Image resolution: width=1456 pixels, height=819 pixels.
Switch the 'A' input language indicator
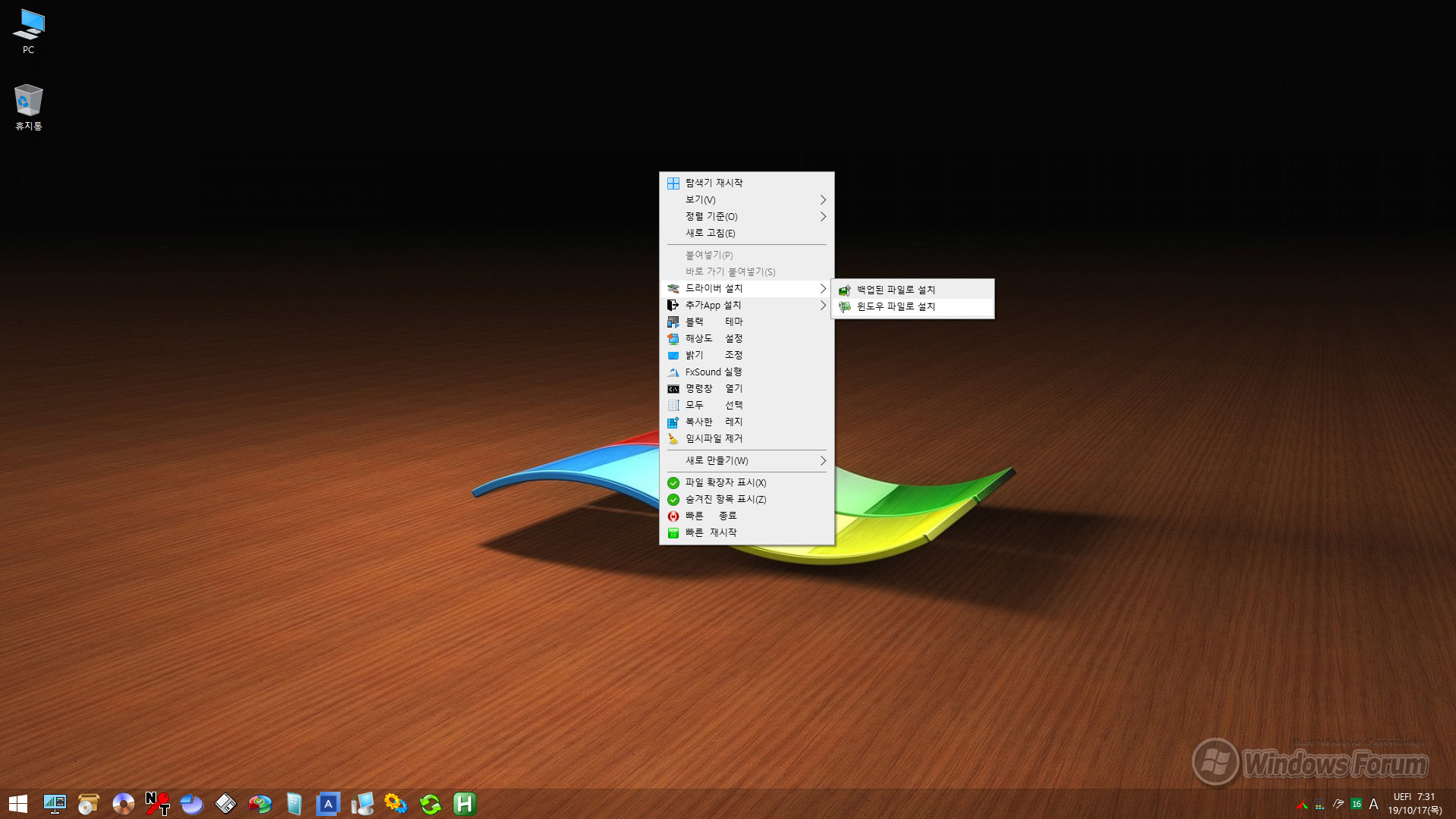[1373, 805]
